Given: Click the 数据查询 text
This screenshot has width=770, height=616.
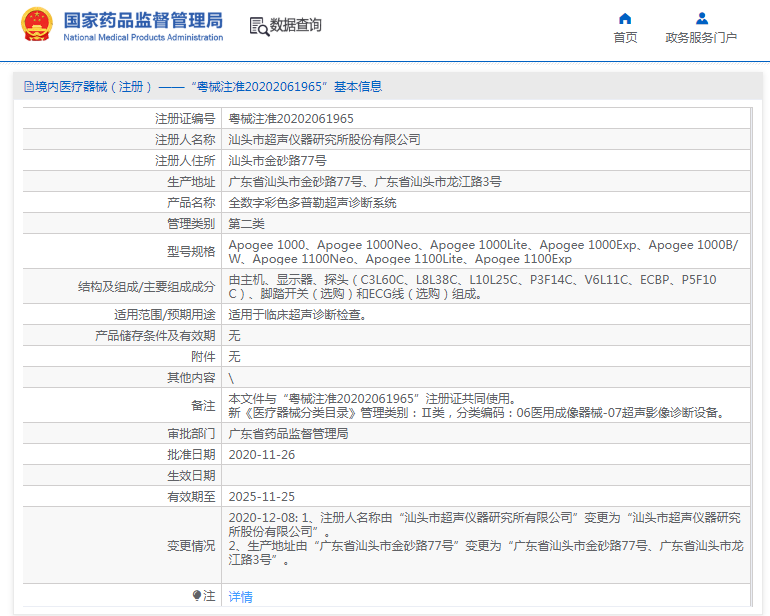Looking at the screenshot, I should [296, 25].
